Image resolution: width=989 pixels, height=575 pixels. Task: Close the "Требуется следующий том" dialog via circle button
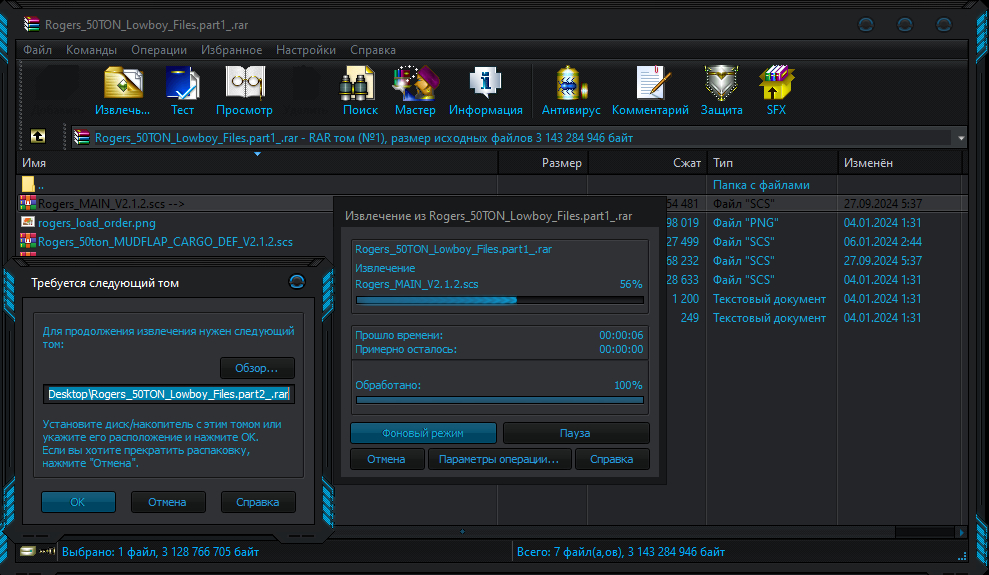[296, 282]
